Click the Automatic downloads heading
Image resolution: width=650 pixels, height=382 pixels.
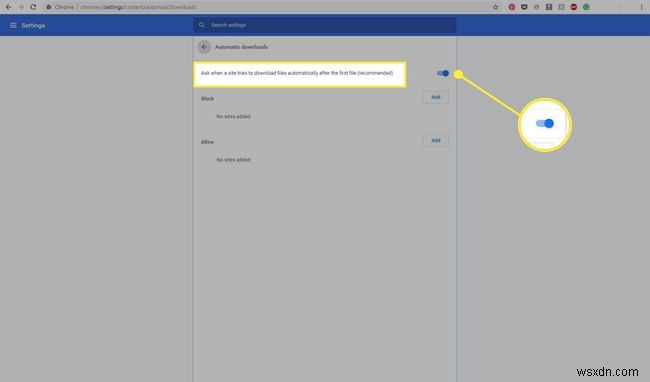tap(241, 47)
